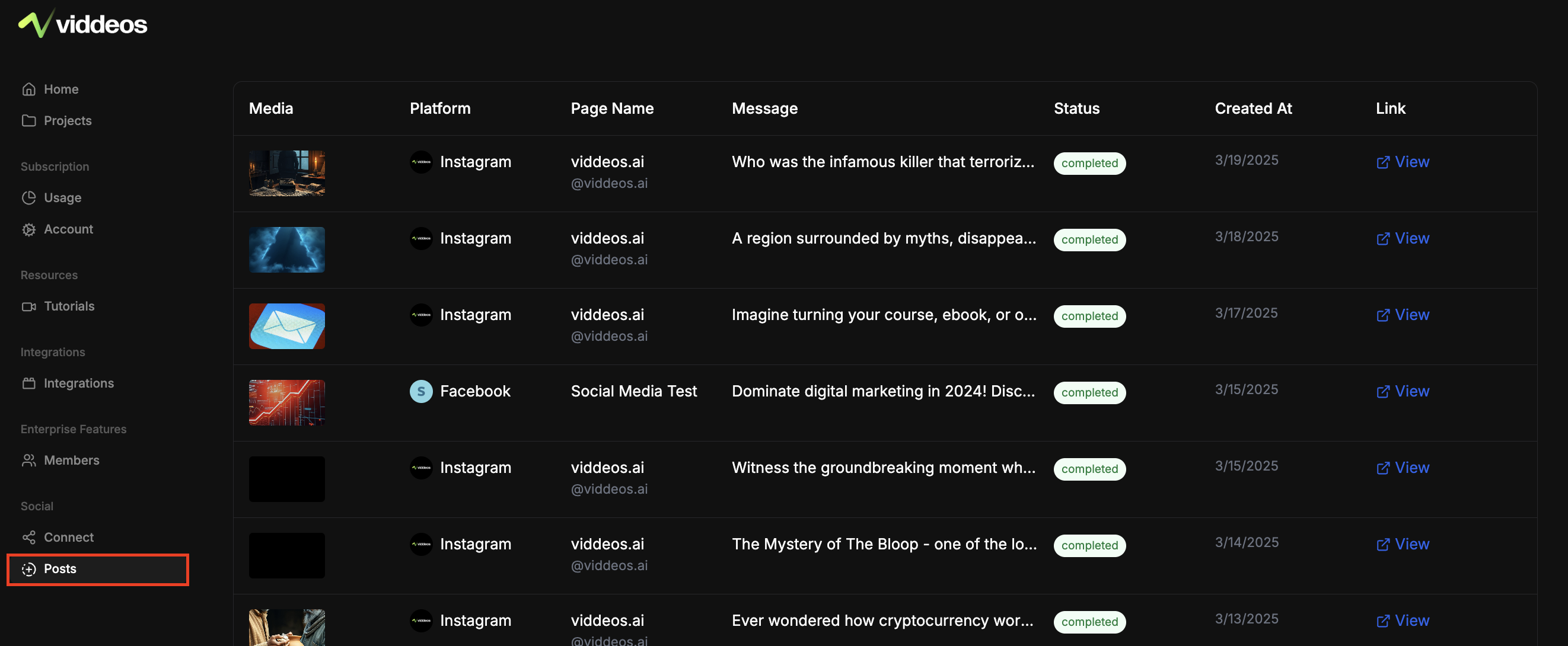Viewport: 1568px width, 646px height.
Task: Click the Members people icon
Action: click(x=28, y=460)
